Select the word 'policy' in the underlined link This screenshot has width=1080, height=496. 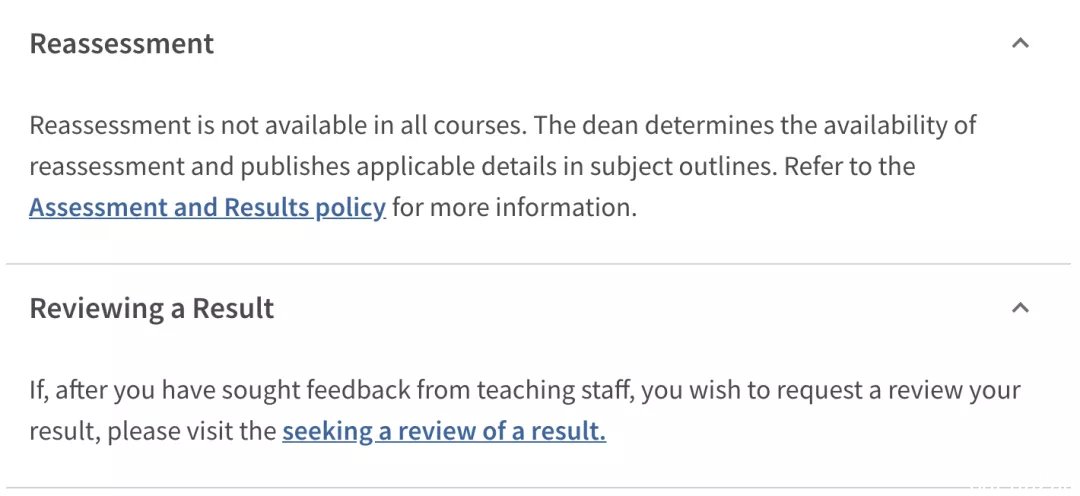click(351, 208)
